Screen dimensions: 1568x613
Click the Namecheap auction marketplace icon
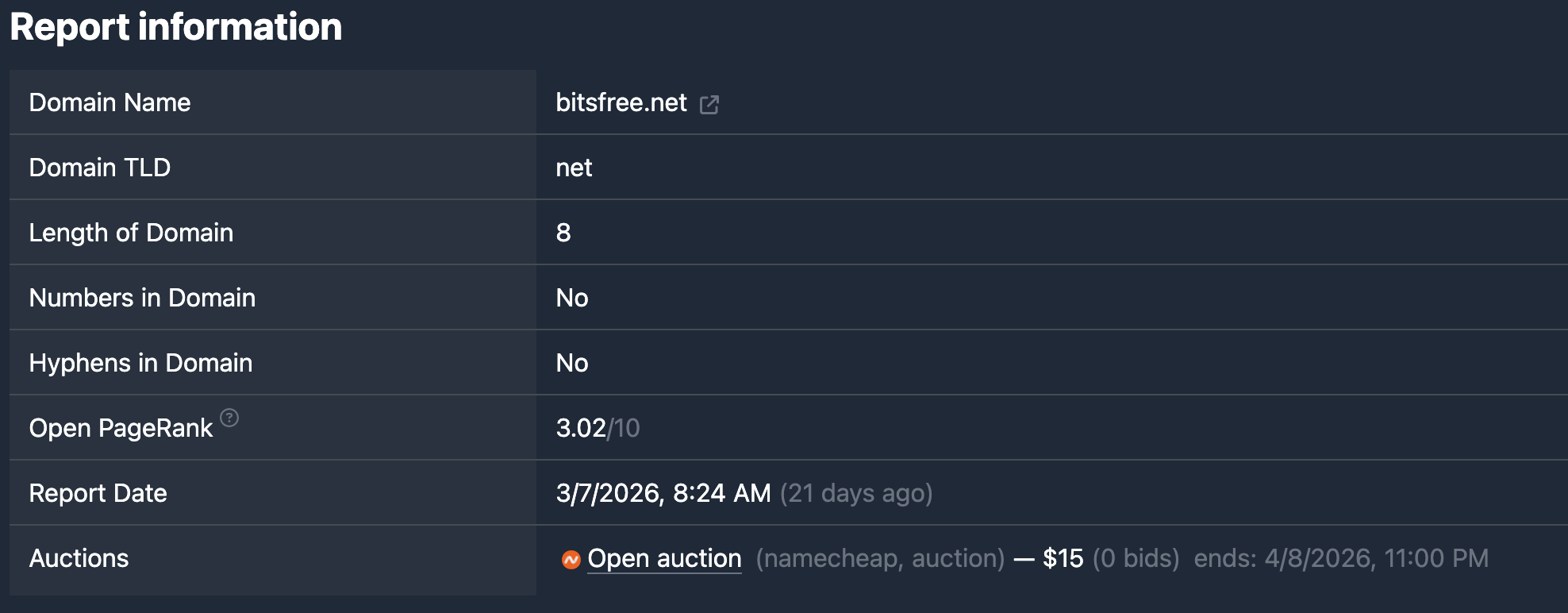[570, 559]
